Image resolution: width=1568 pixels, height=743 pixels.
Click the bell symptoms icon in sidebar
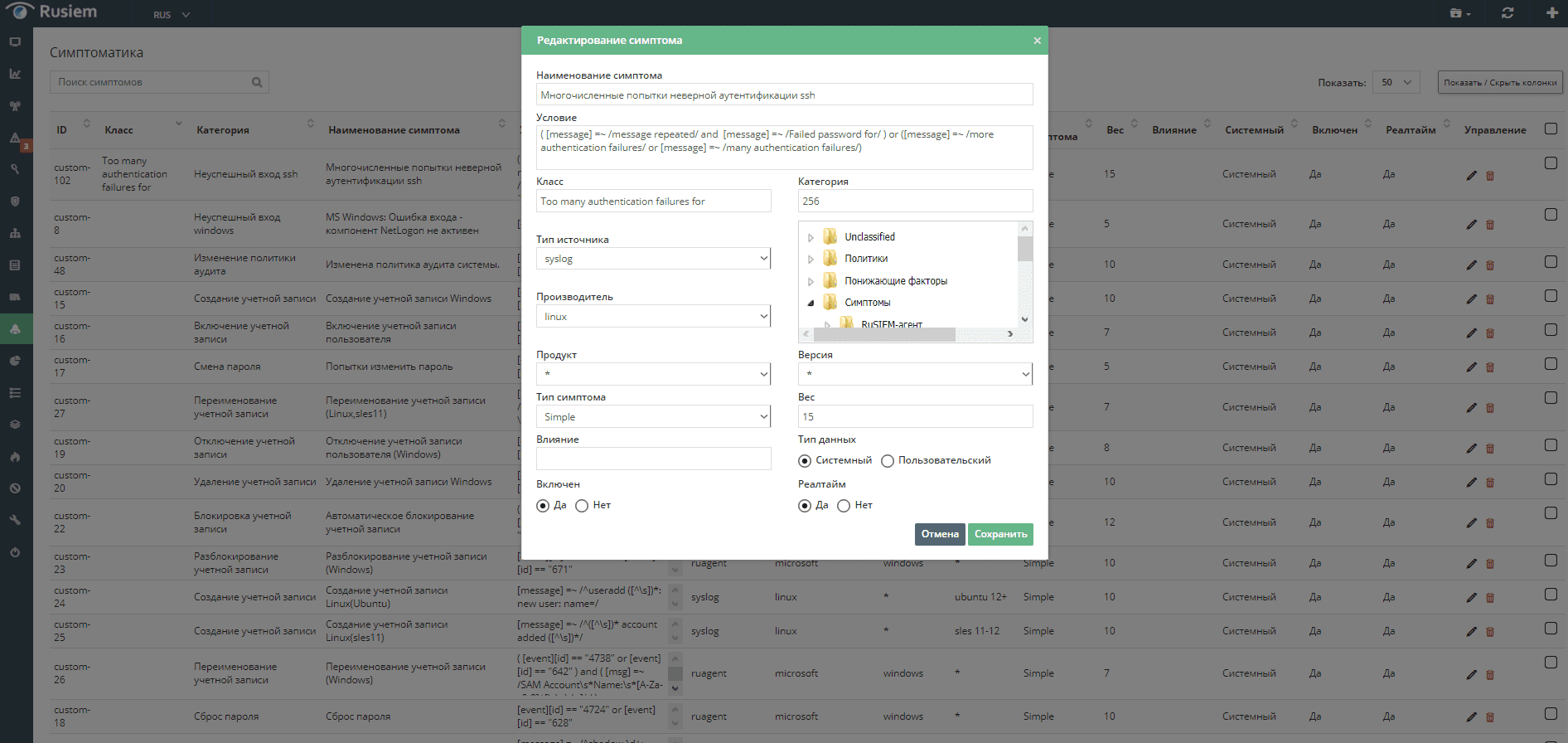(15, 329)
